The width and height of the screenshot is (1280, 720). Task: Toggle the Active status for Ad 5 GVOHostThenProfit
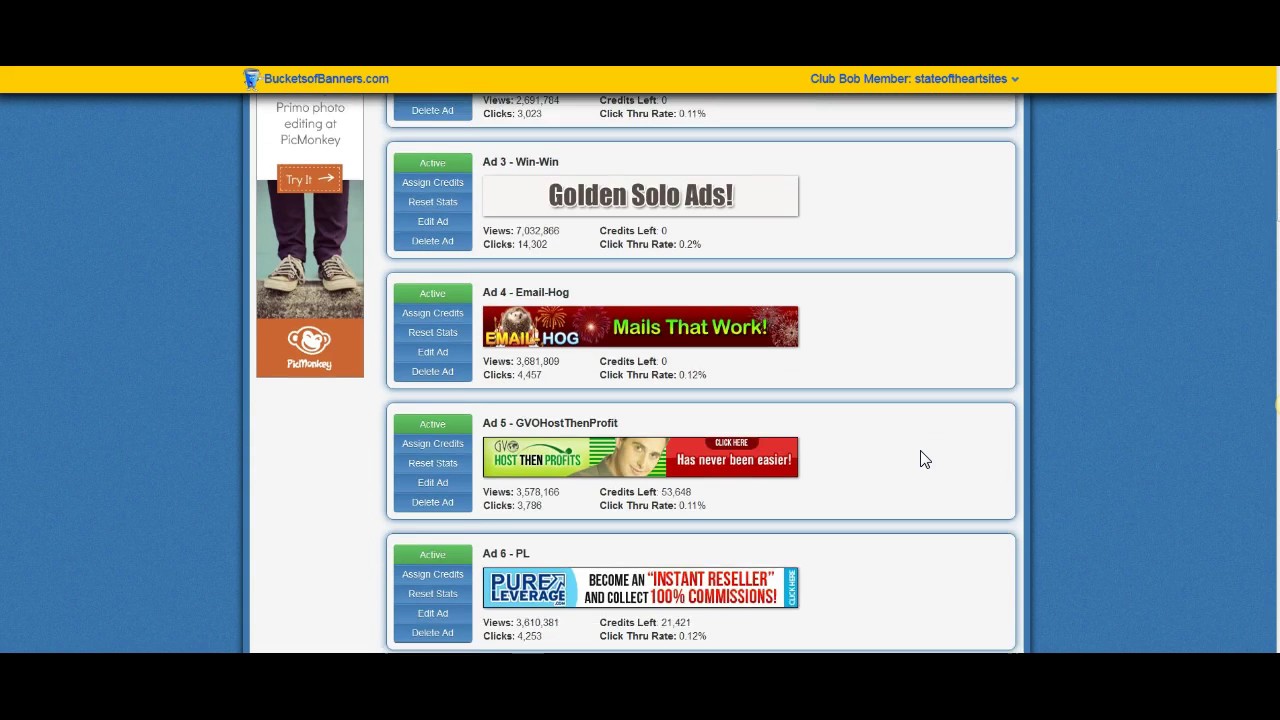pyautogui.click(x=433, y=424)
